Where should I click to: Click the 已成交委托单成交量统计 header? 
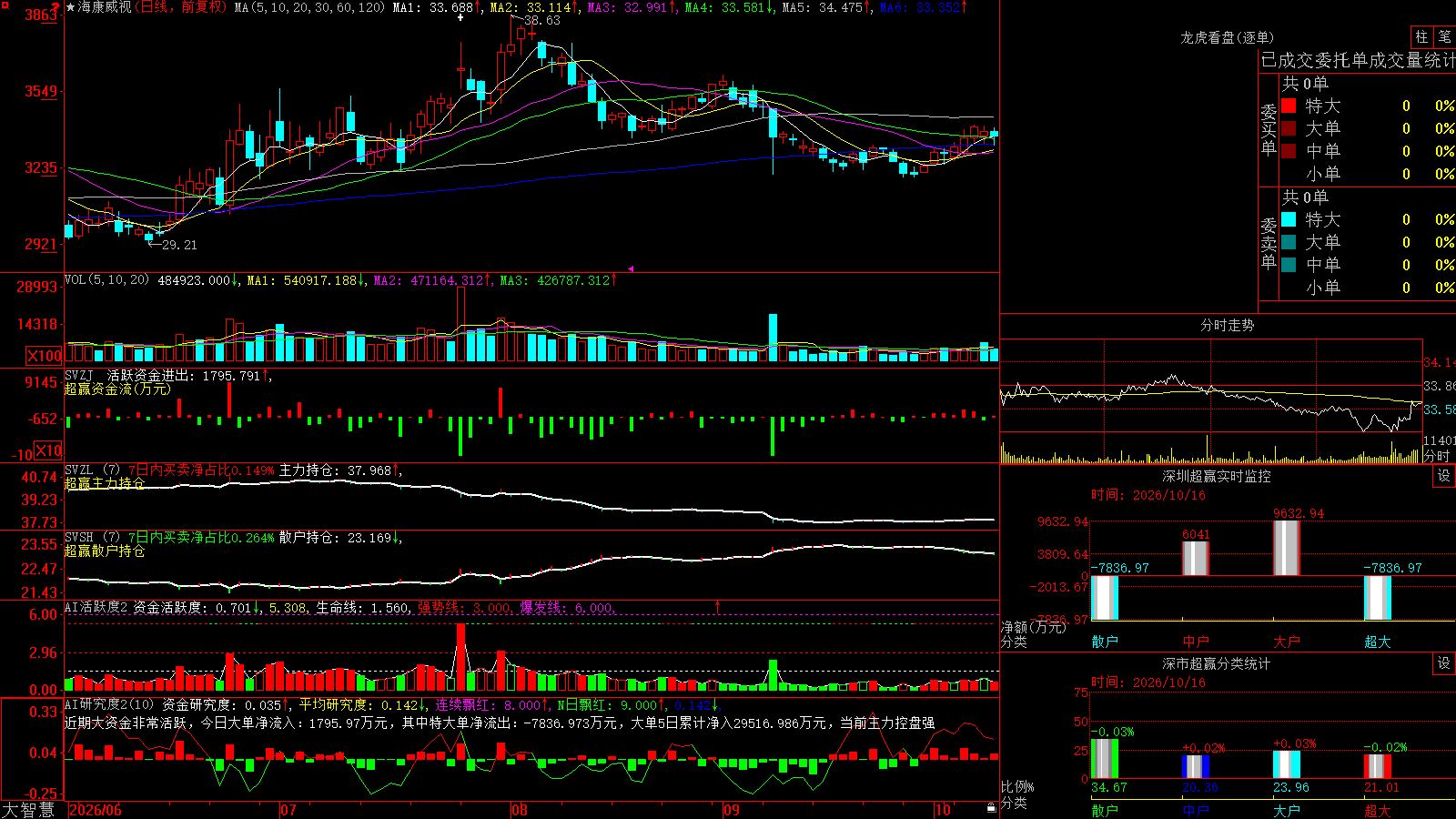pyautogui.click(x=1358, y=60)
